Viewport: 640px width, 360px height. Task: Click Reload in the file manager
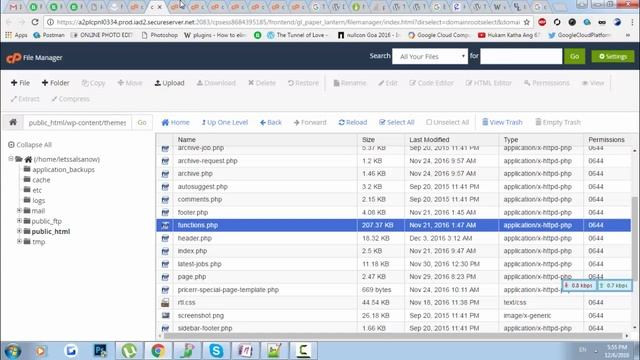click(x=353, y=122)
